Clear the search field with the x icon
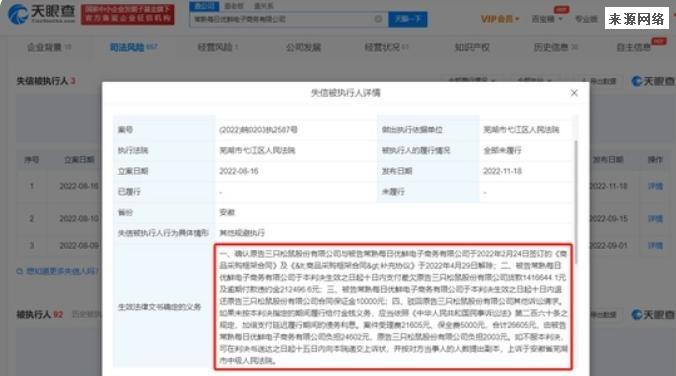This screenshot has height=376, width=676. (x=378, y=19)
